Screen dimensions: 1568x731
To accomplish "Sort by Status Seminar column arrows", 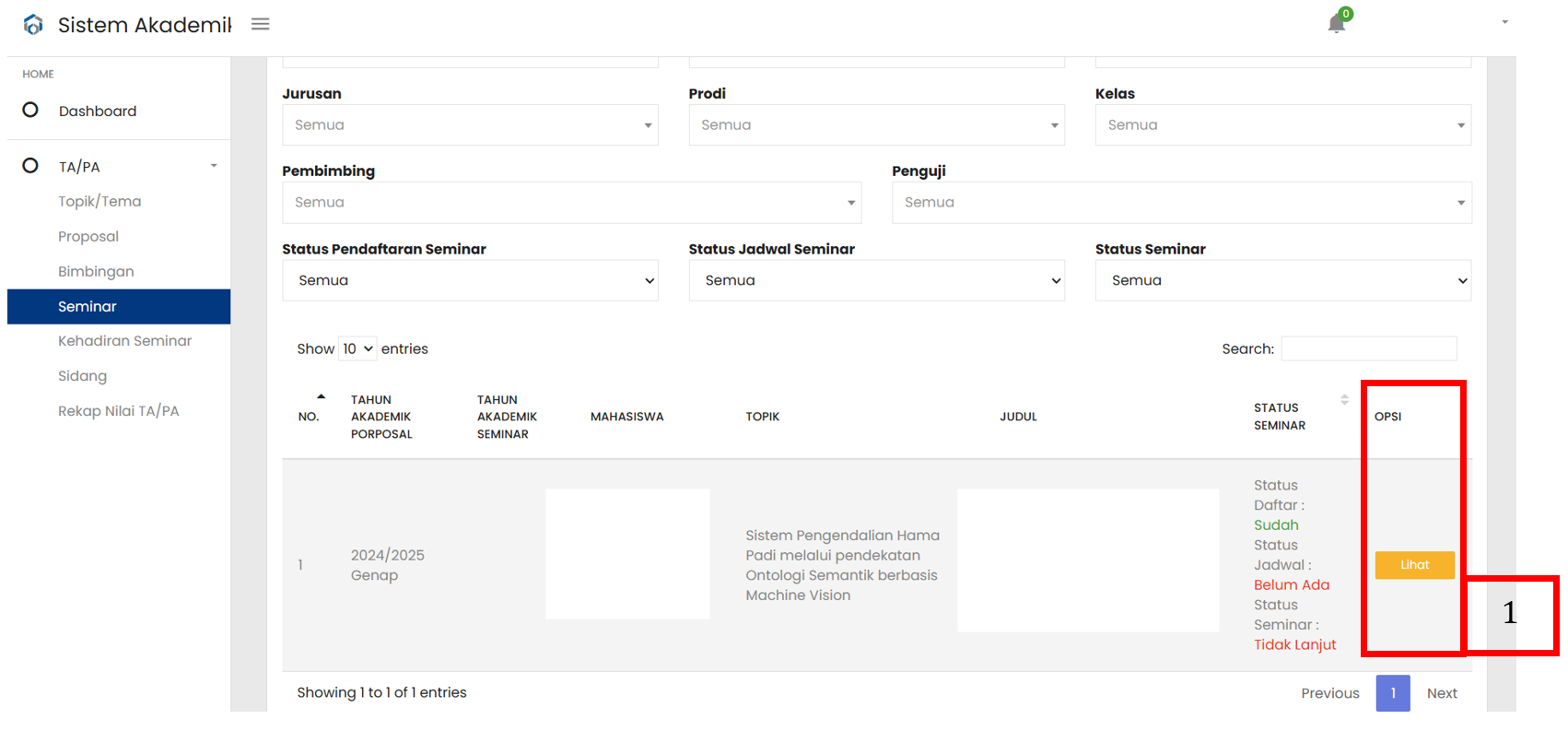I will pyautogui.click(x=1344, y=399).
